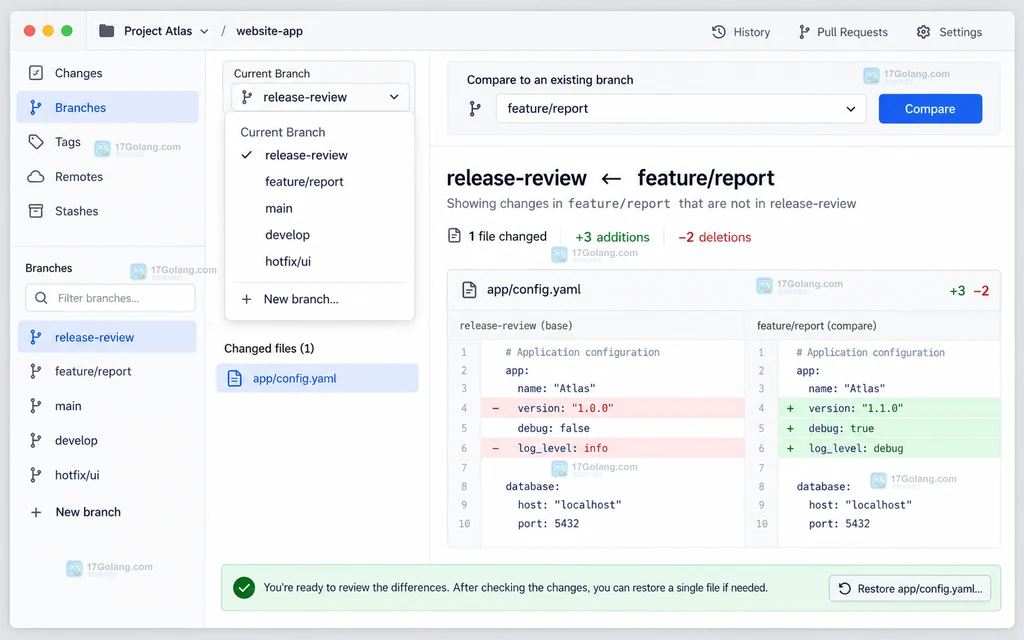
Task: Click the removed line log_level: info
Action: (613, 448)
